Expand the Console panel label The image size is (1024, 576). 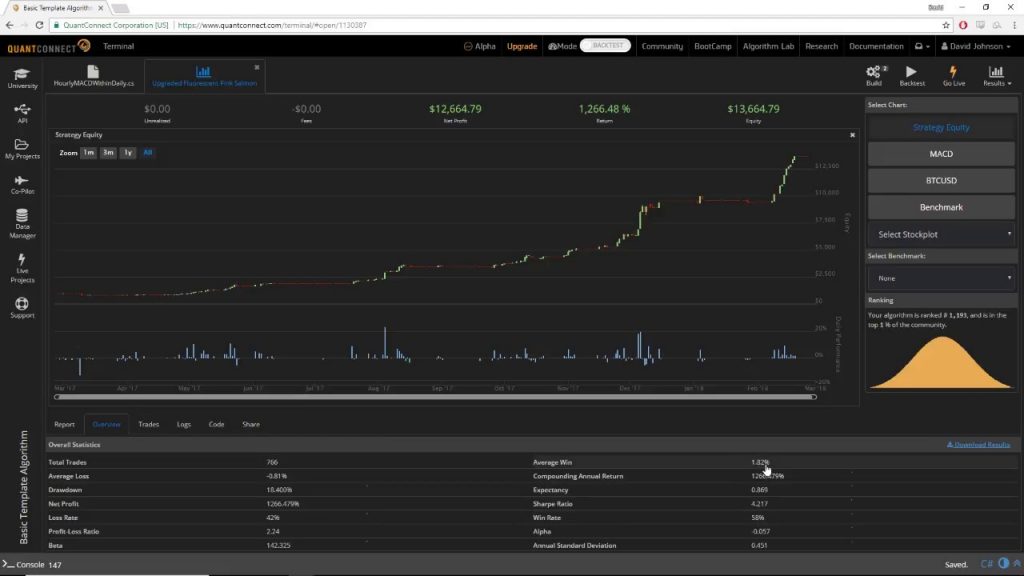(30, 565)
